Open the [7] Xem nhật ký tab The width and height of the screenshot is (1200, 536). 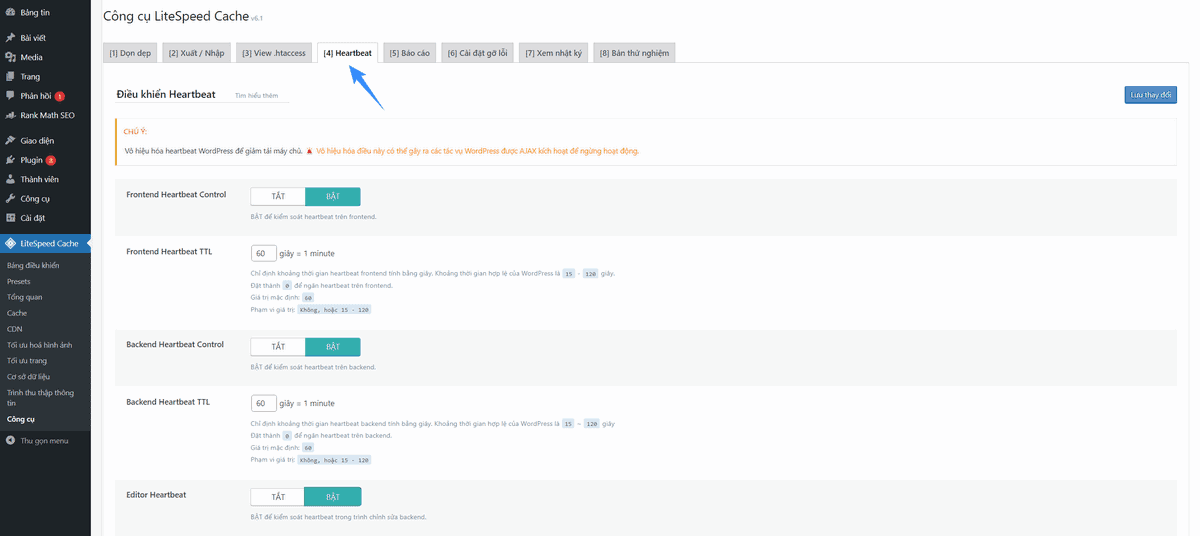pyautogui.click(x=553, y=53)
